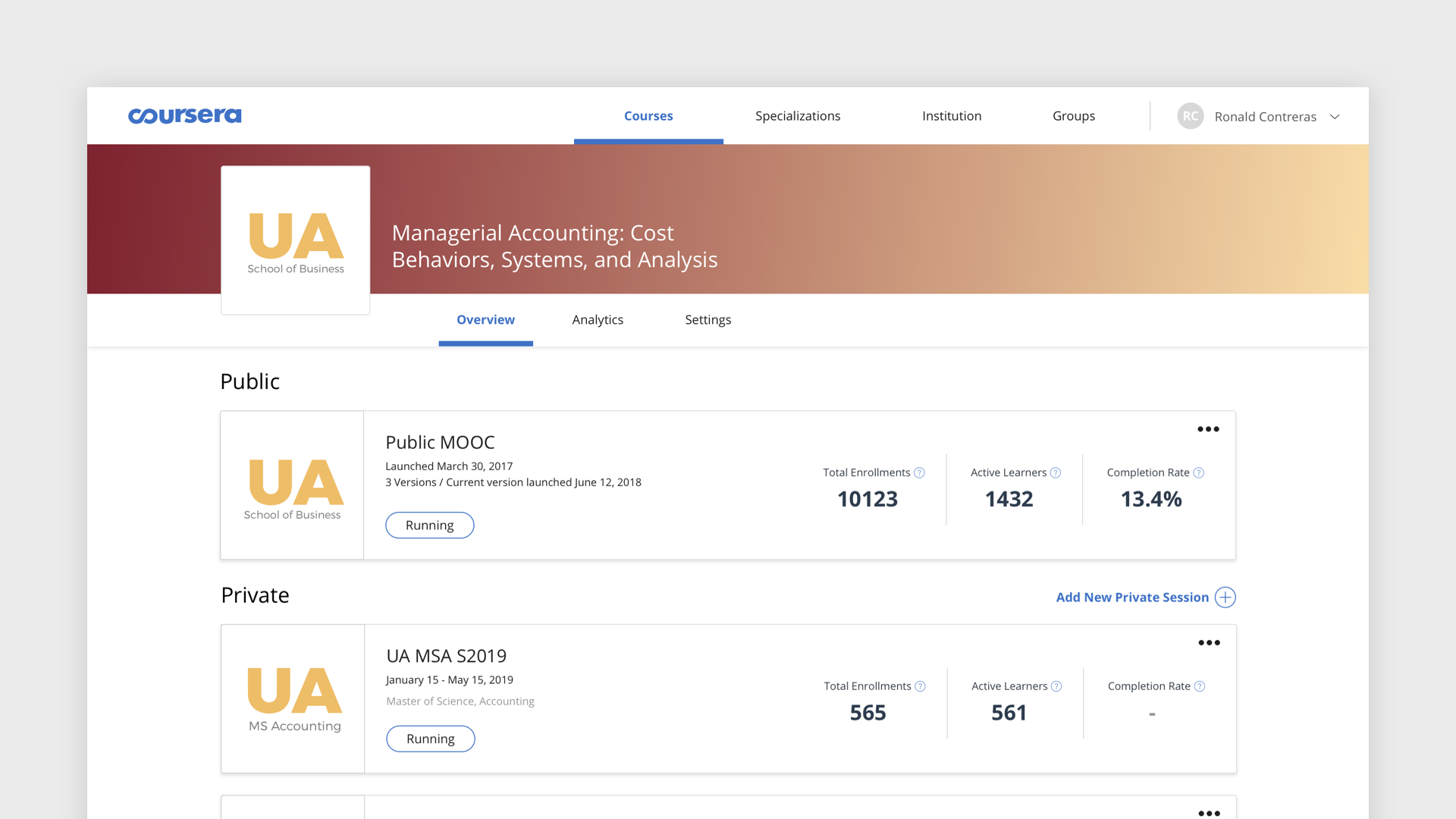Open more options menu for Public MOOC
The height and width of the screenshot is (819, 1456).
(x=1208, y=429)
